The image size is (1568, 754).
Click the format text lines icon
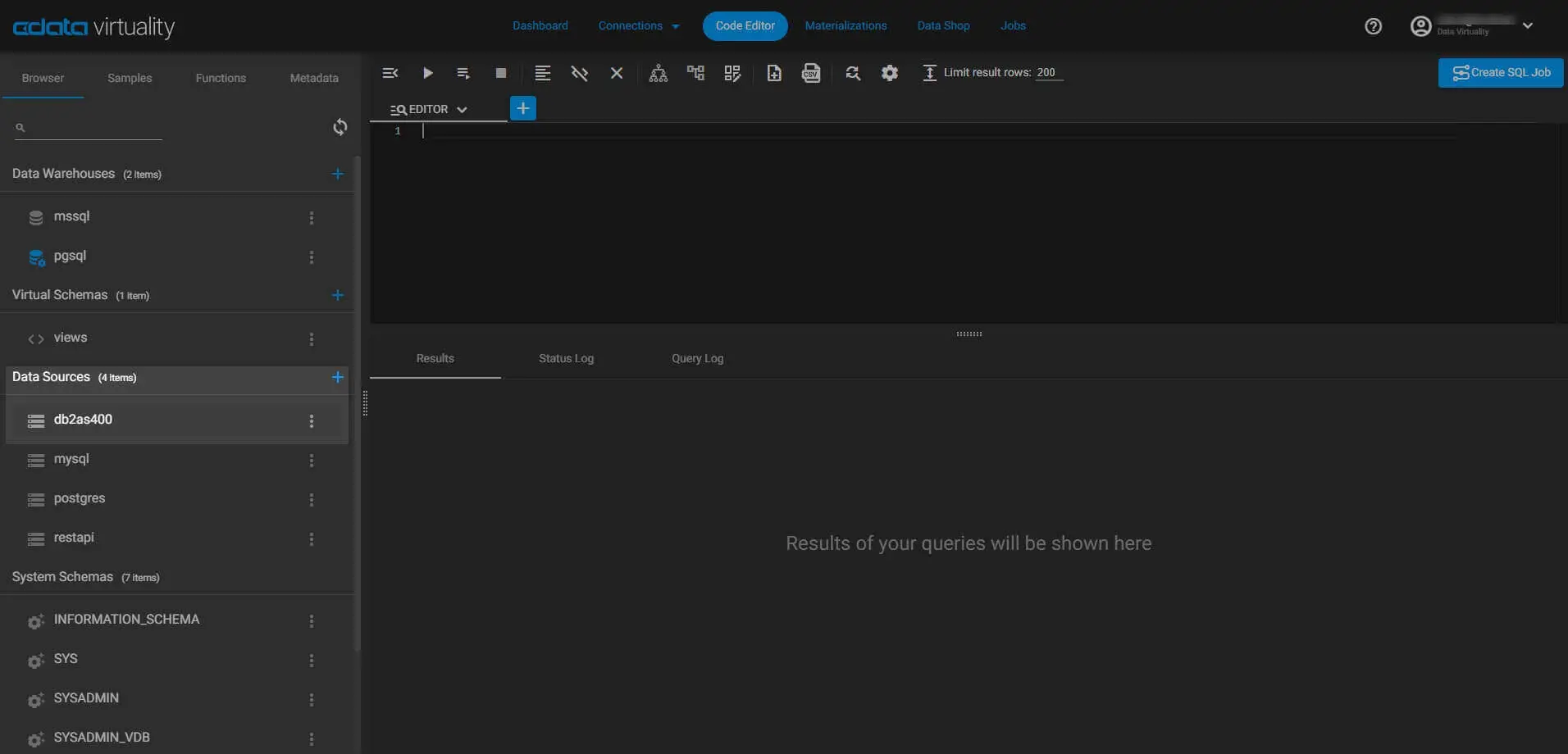[542, 73]
